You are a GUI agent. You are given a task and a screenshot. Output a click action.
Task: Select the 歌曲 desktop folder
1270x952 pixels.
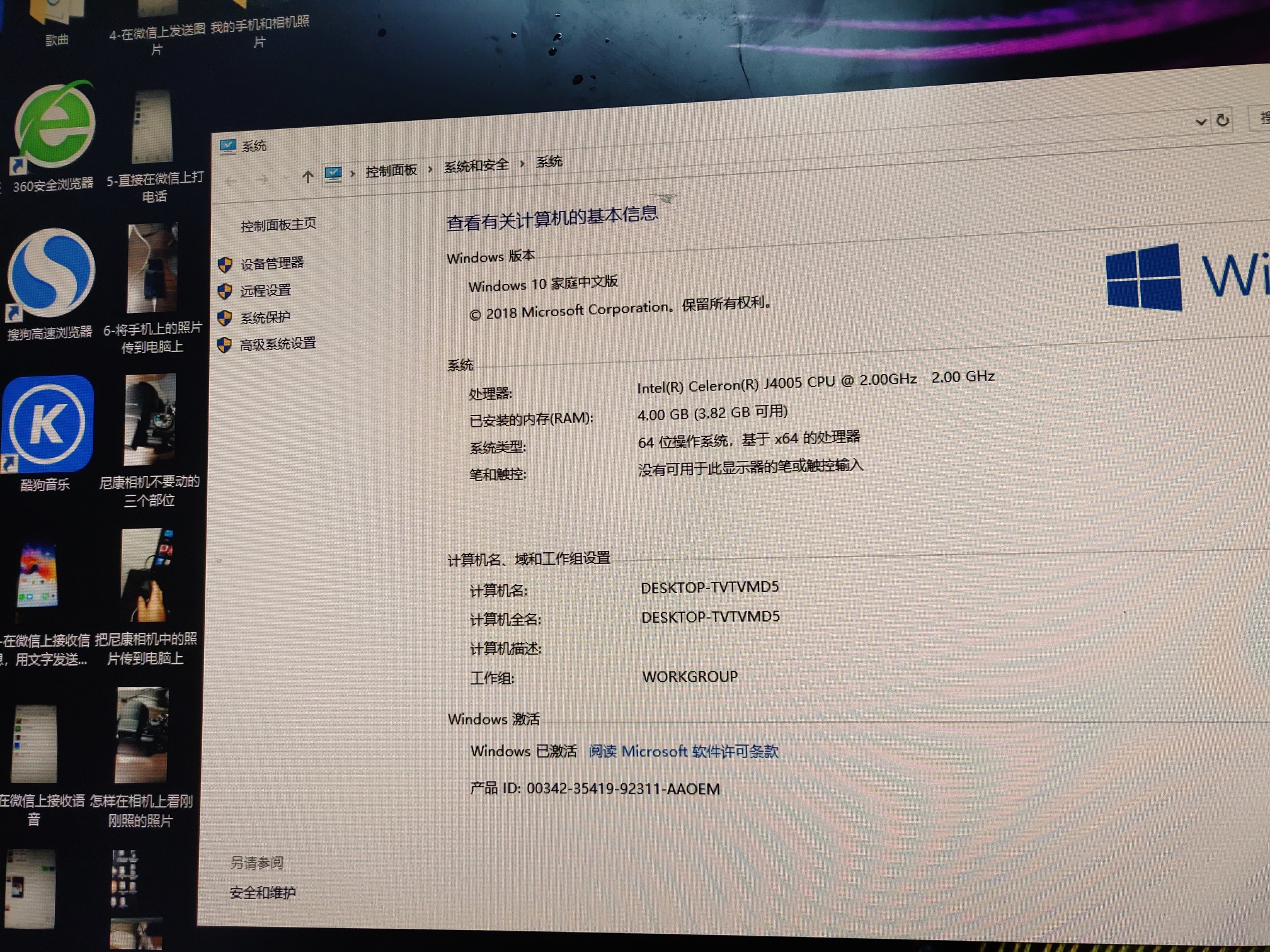(57, 22)
